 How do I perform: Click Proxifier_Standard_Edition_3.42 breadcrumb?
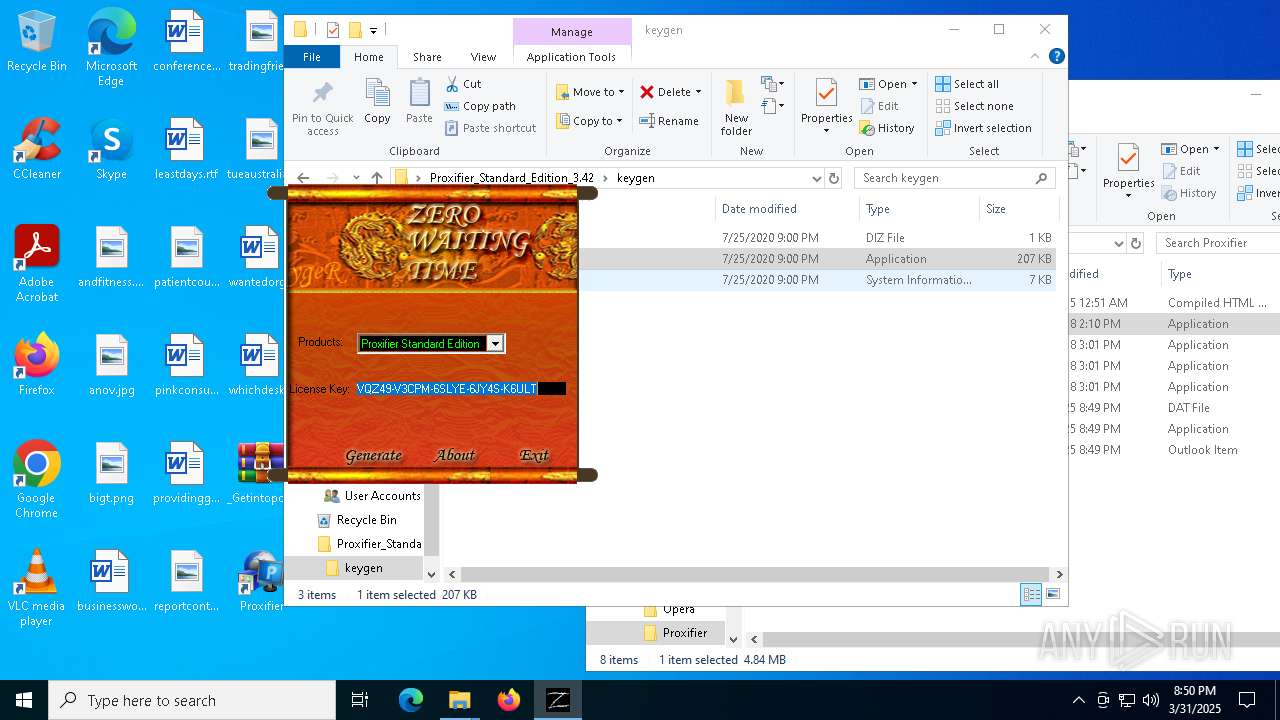(x=512, y=178)
